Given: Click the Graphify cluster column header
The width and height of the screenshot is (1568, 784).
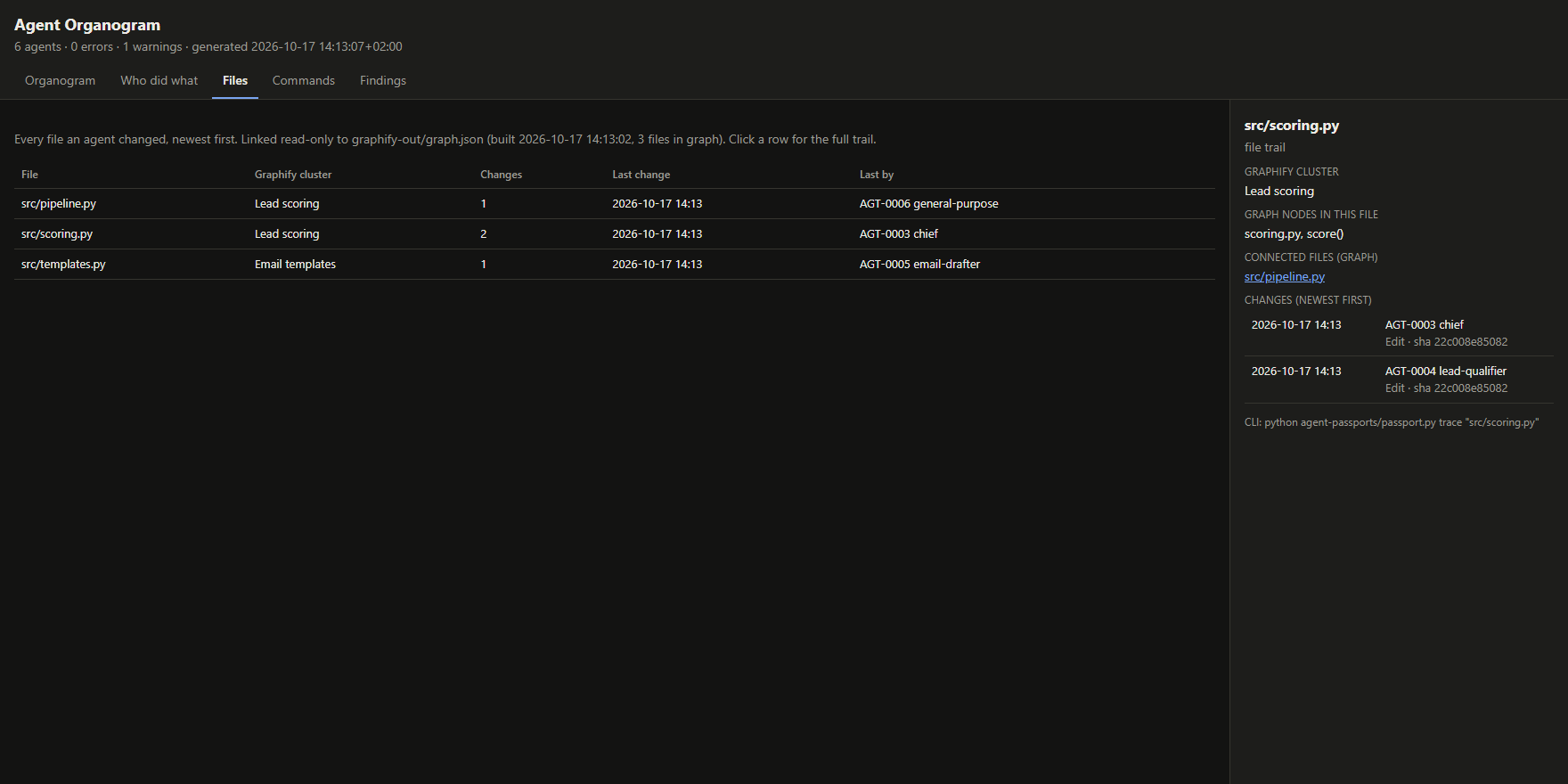Looking at the screenshot, I should tap(293, 175).
